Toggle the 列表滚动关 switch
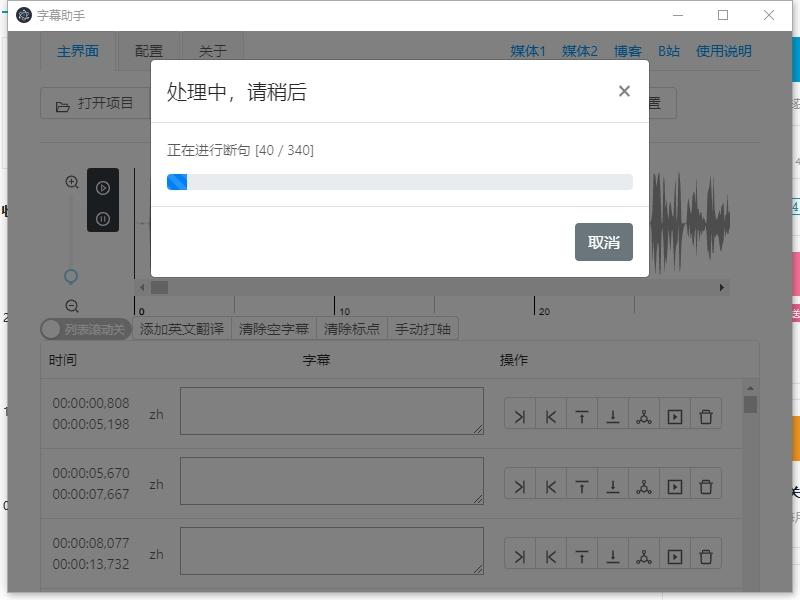Image resolution: width=800 pixels, height=600 pixels. 84,329
